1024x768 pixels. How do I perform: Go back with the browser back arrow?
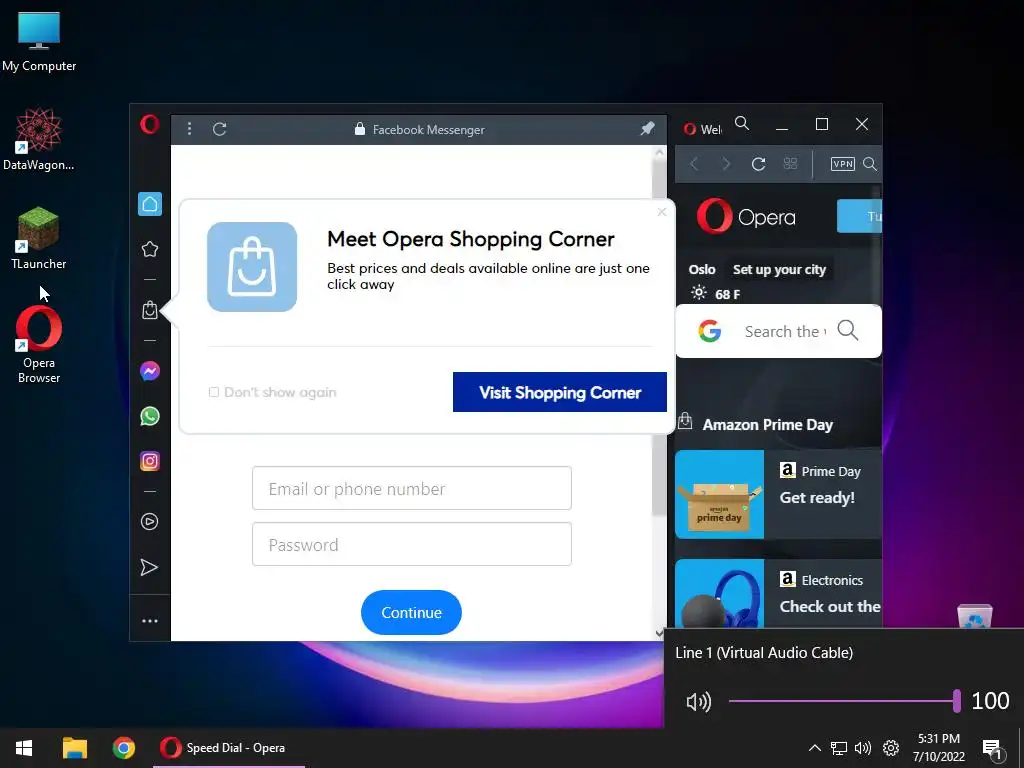coord(694,164)
